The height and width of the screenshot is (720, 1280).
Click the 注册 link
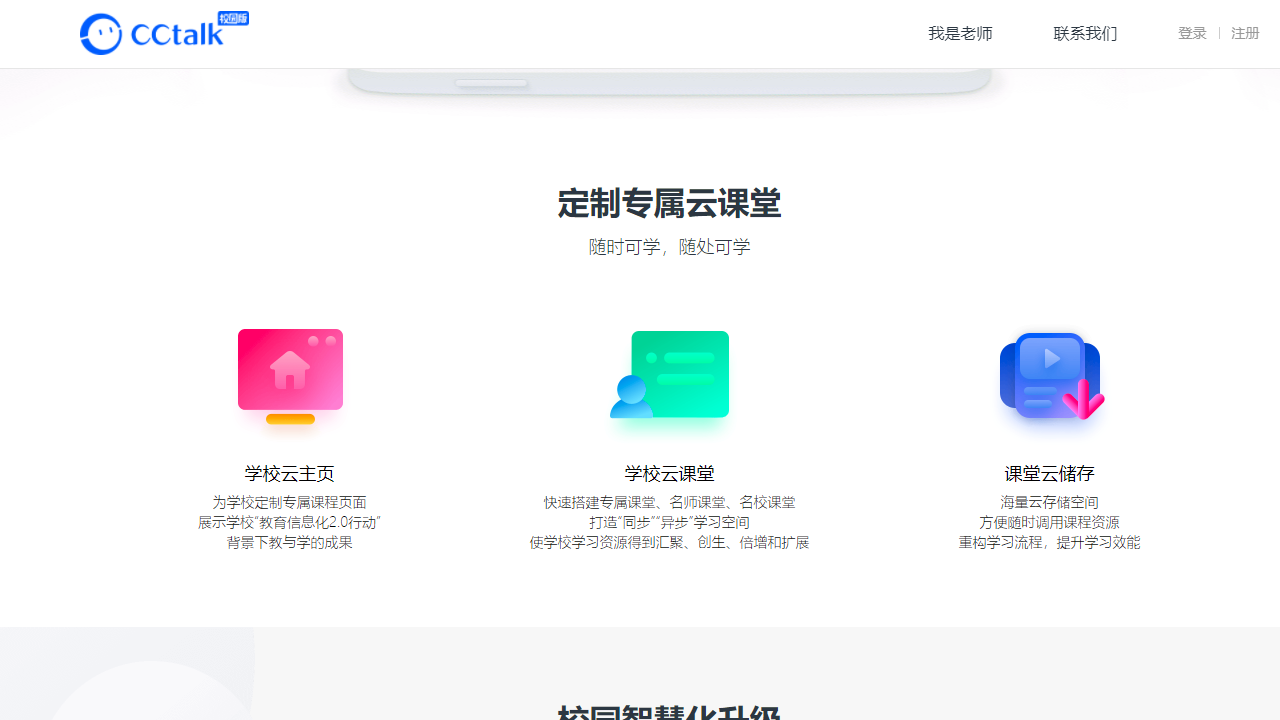pos(1245,33)
